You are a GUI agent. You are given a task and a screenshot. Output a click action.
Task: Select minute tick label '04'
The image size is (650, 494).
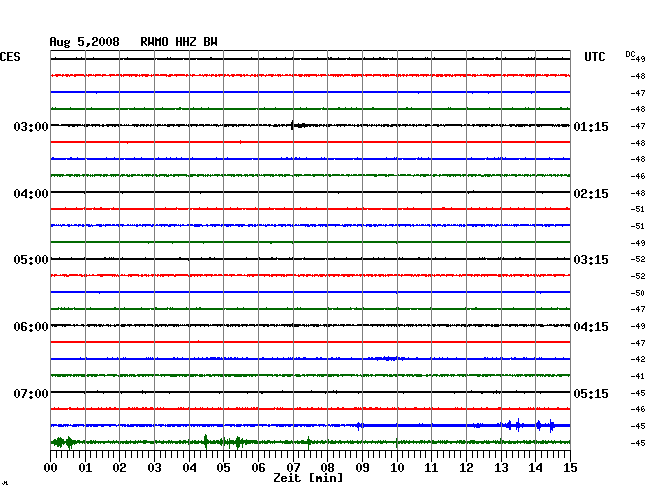[x=189, y=468]
